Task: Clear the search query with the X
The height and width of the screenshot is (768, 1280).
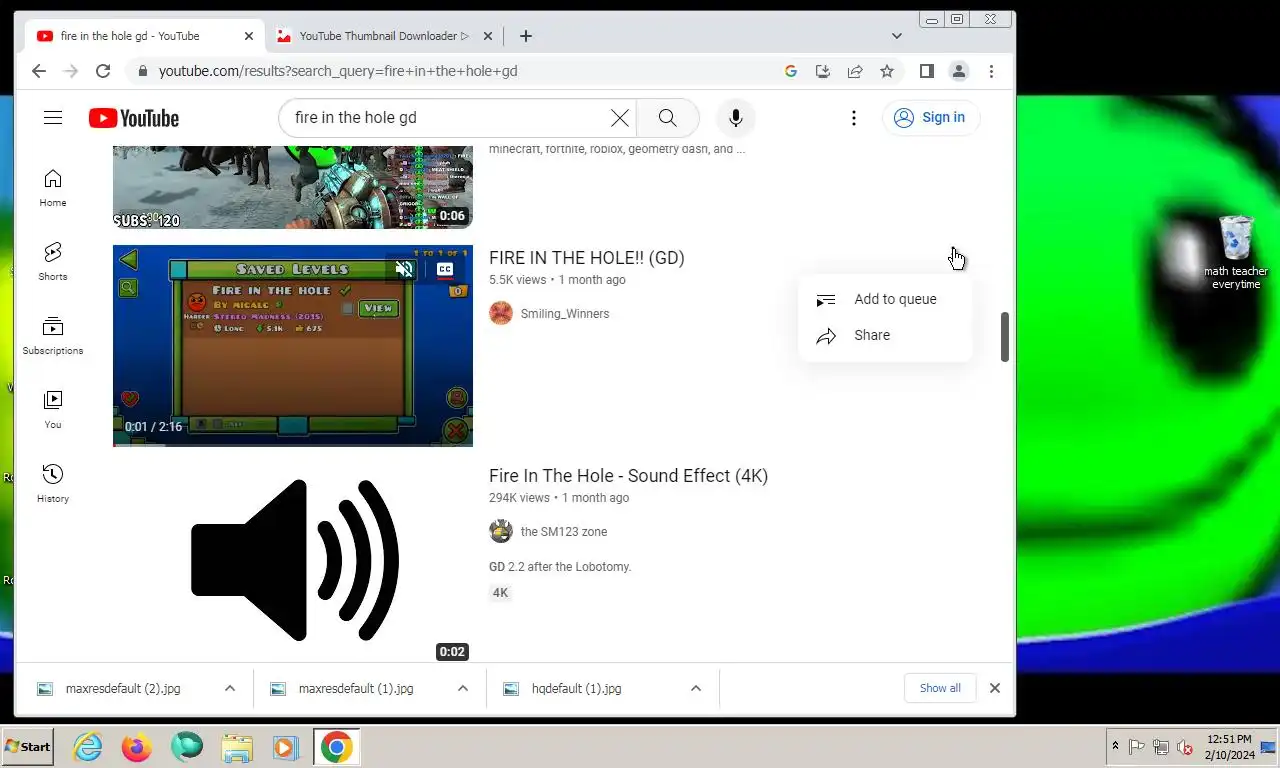Action: [620, 118]
